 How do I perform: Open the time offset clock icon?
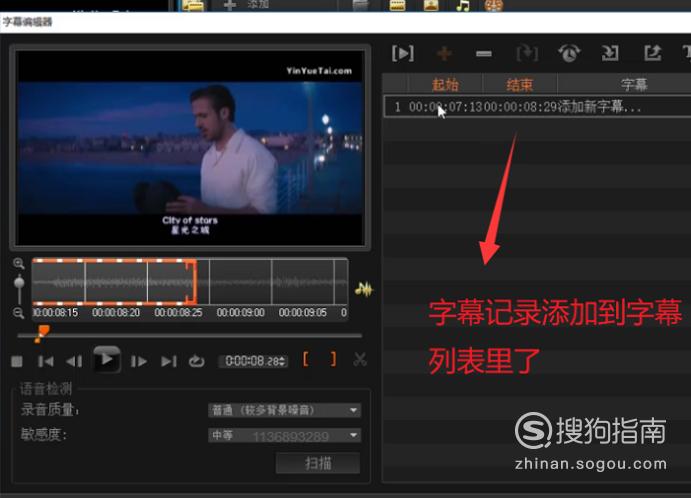point(569,53)
